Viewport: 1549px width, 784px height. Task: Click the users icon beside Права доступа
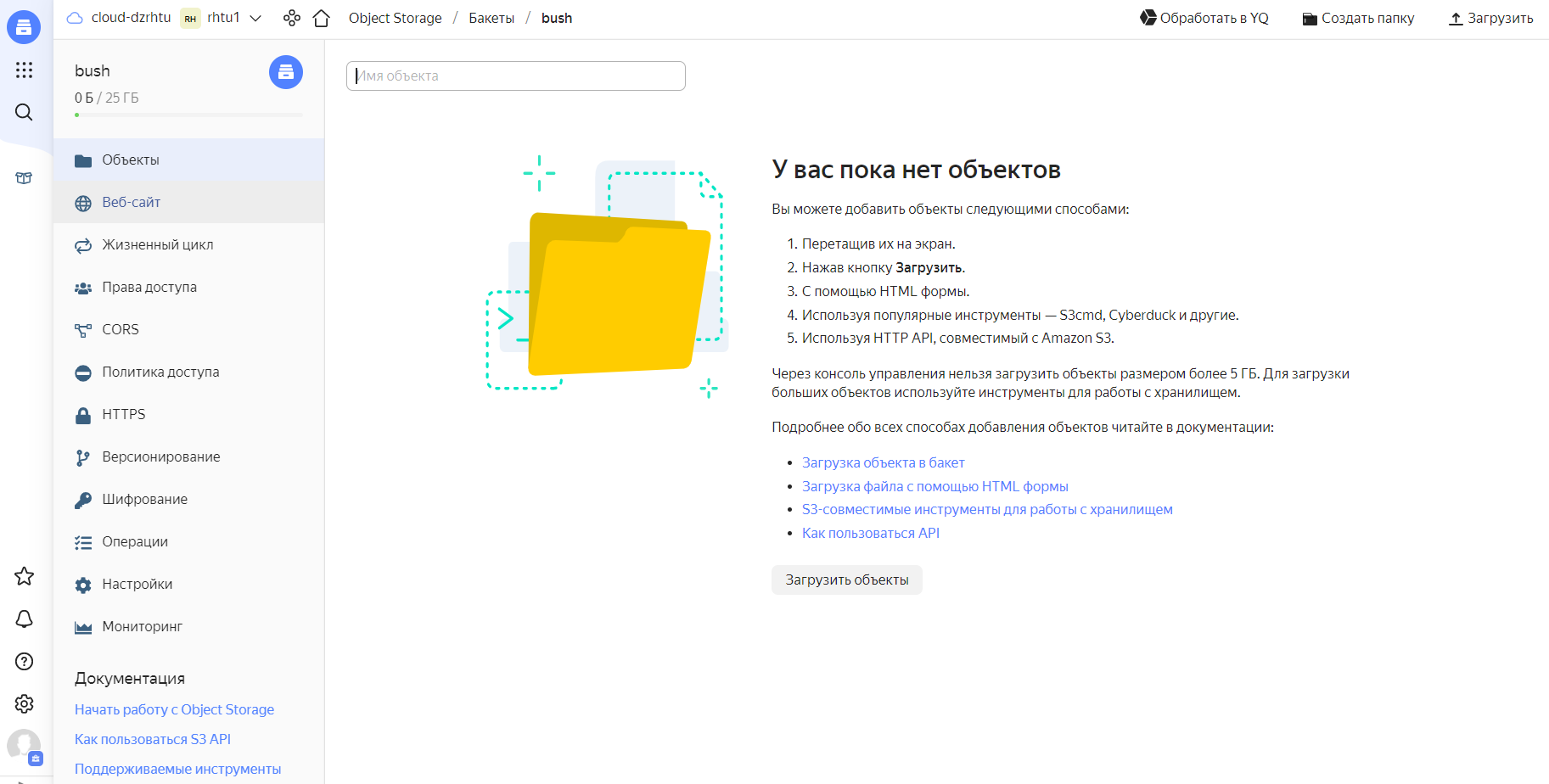click(83, 288)
